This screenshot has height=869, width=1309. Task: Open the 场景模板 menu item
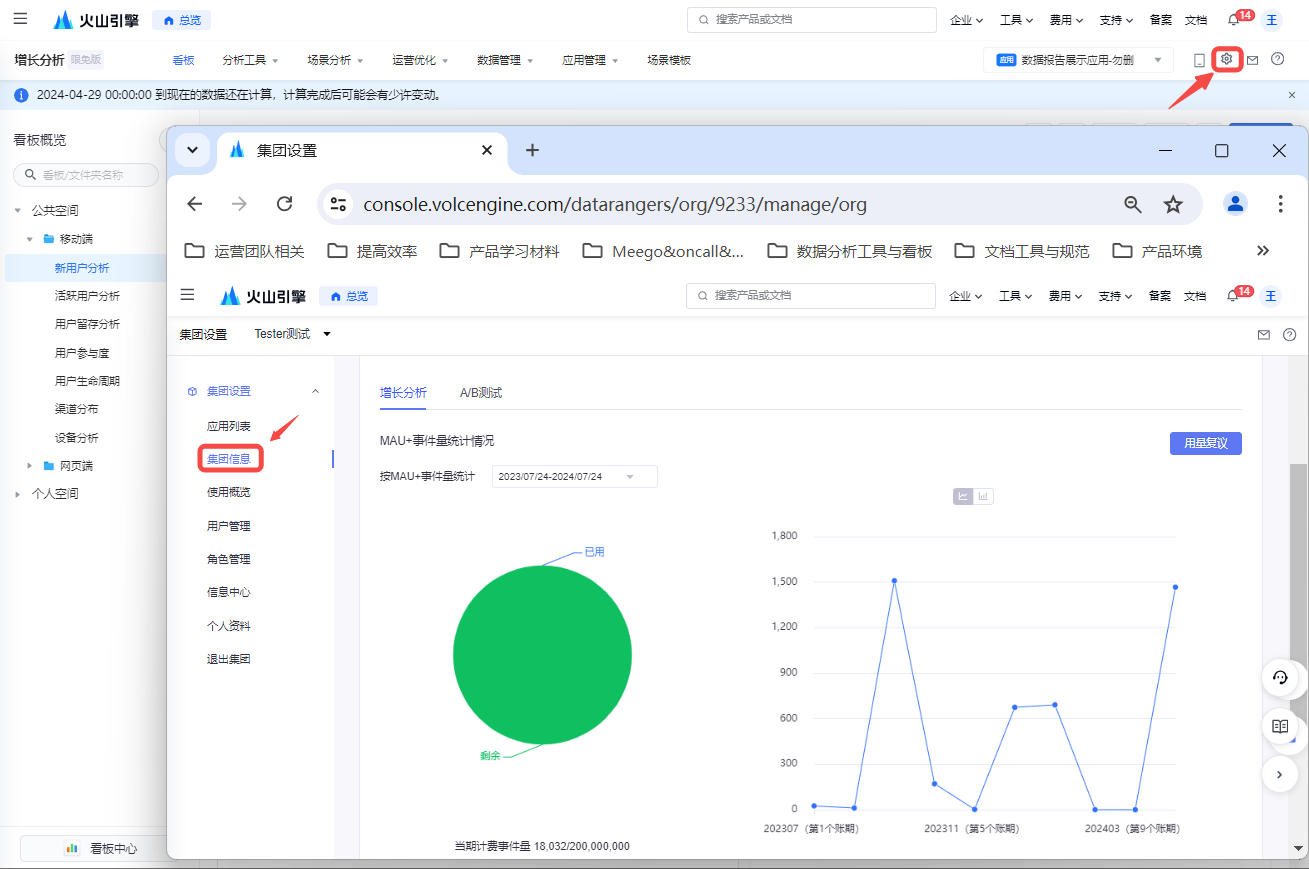pyautogui.click(x=669, y=60)
